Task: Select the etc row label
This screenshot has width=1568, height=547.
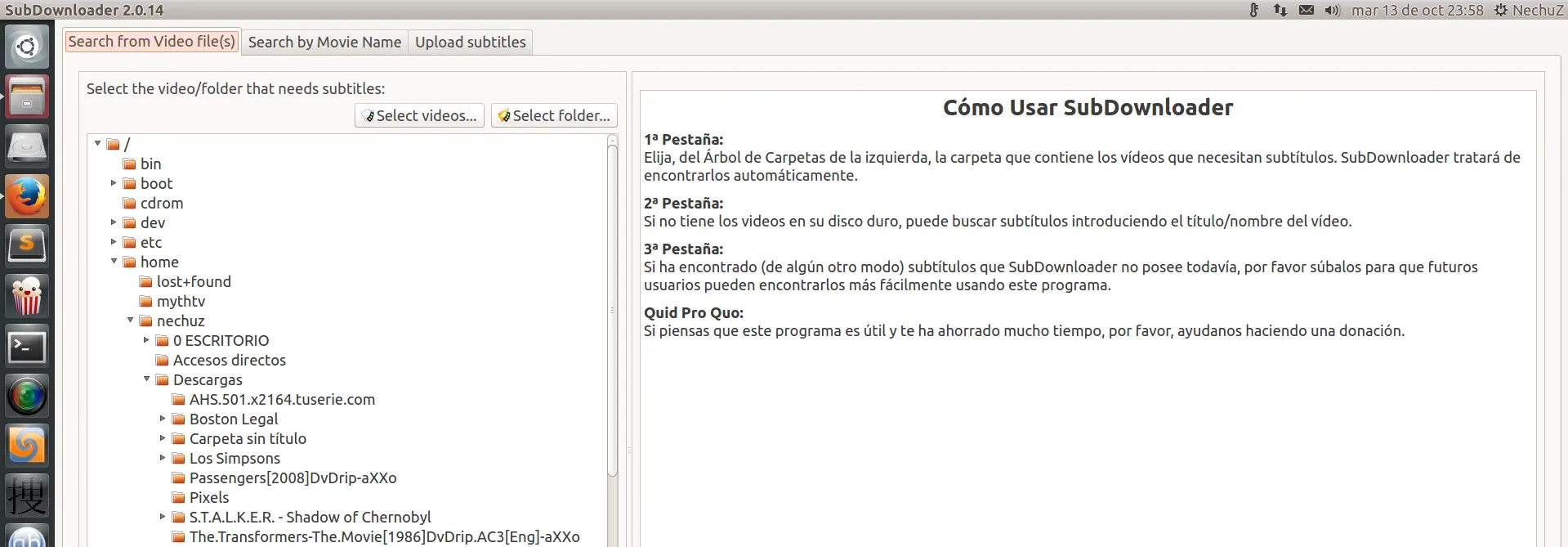Action: tap(151, 243)
